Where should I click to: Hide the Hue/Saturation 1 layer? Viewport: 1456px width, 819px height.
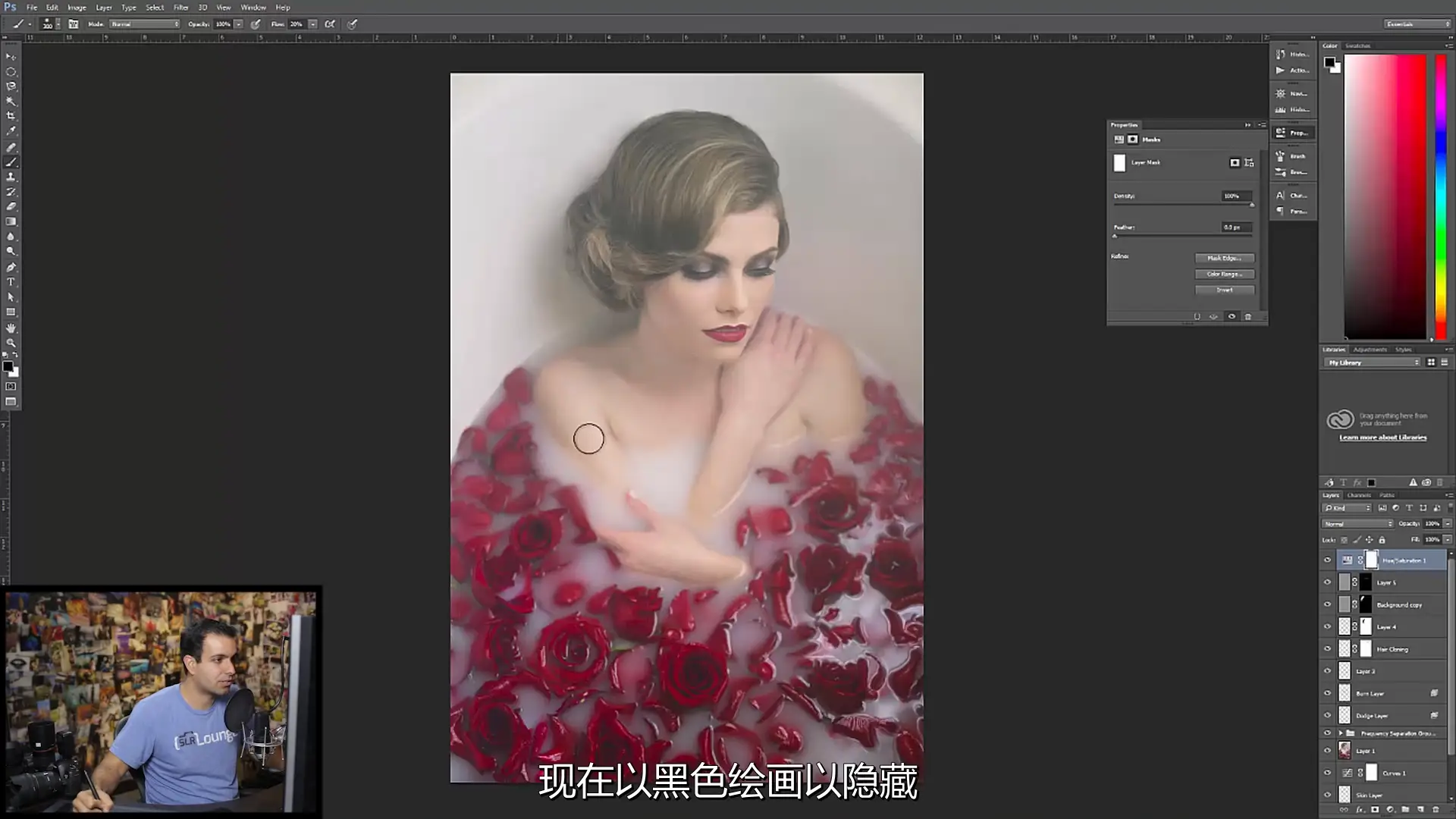(x=1327, y=560)
